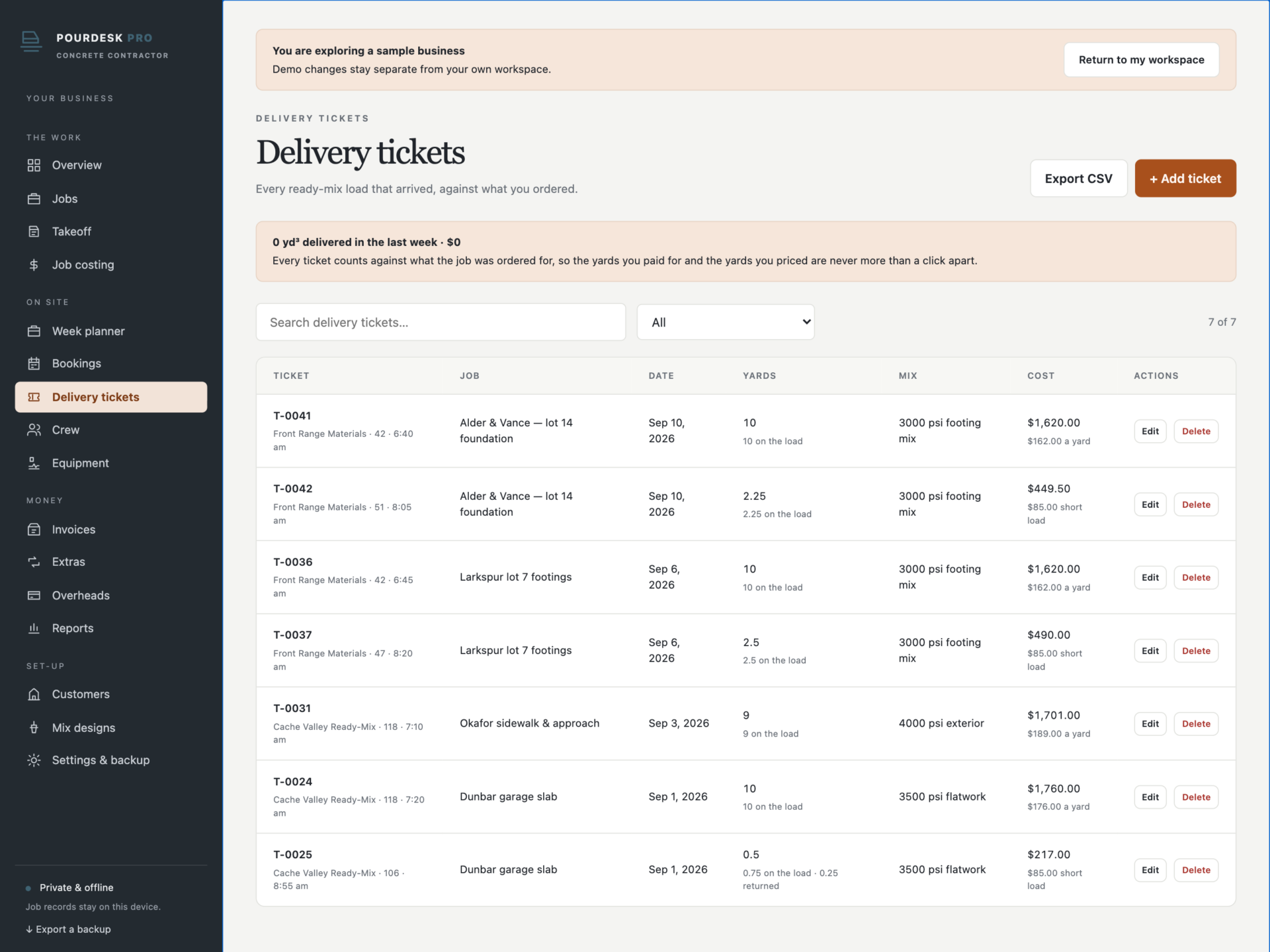Export tickets with Export CSV
Image resolution: width=1270 pixels, height=952 pixels.
(1078, 178)
